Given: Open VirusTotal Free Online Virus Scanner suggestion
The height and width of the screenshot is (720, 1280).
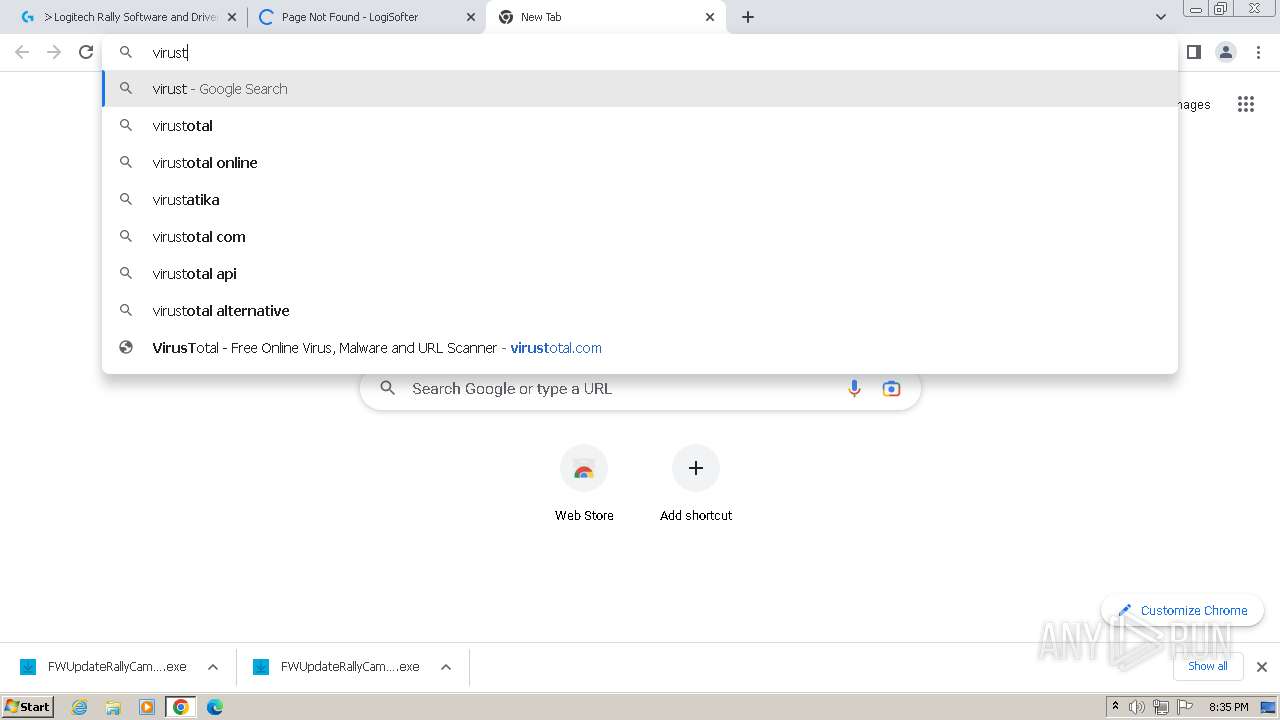Looking at the screenshot, I should (640, 348).
